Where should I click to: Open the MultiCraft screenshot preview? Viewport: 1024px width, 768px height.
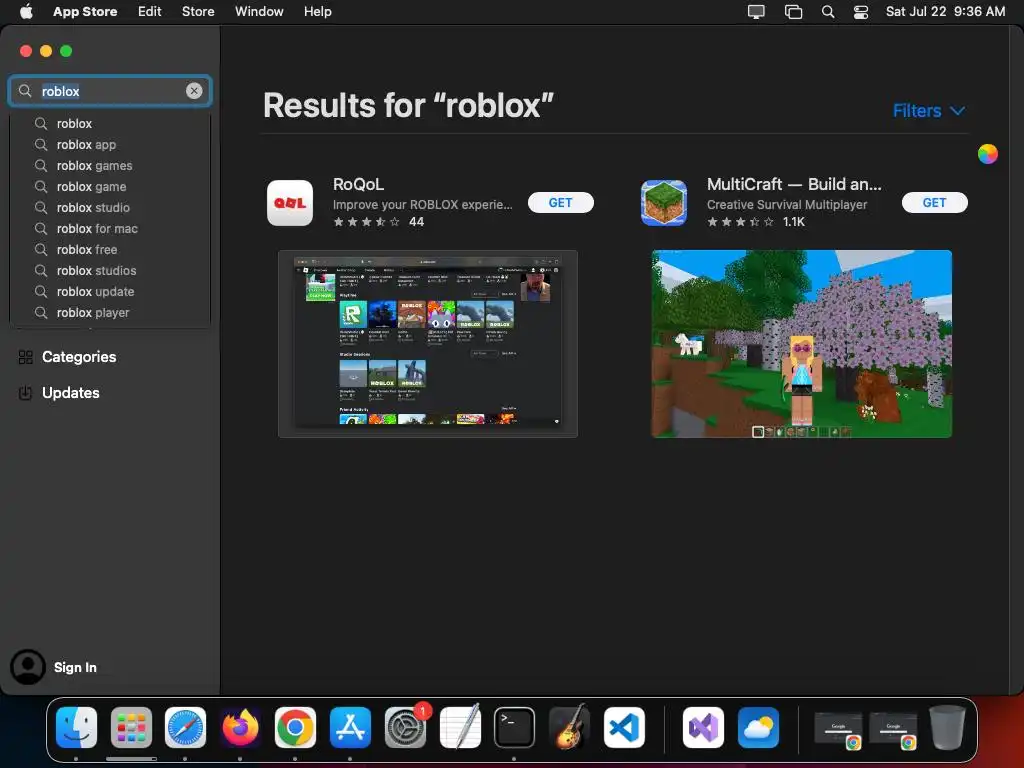pos(801,344)
